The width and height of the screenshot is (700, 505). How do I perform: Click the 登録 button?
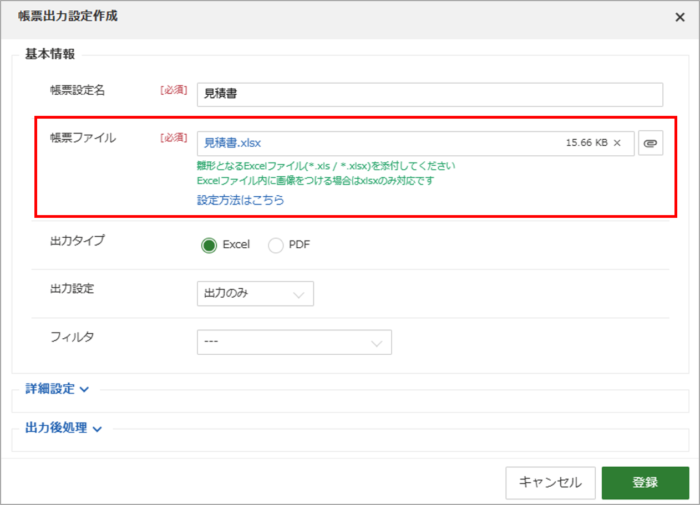[x=645, y=483]
